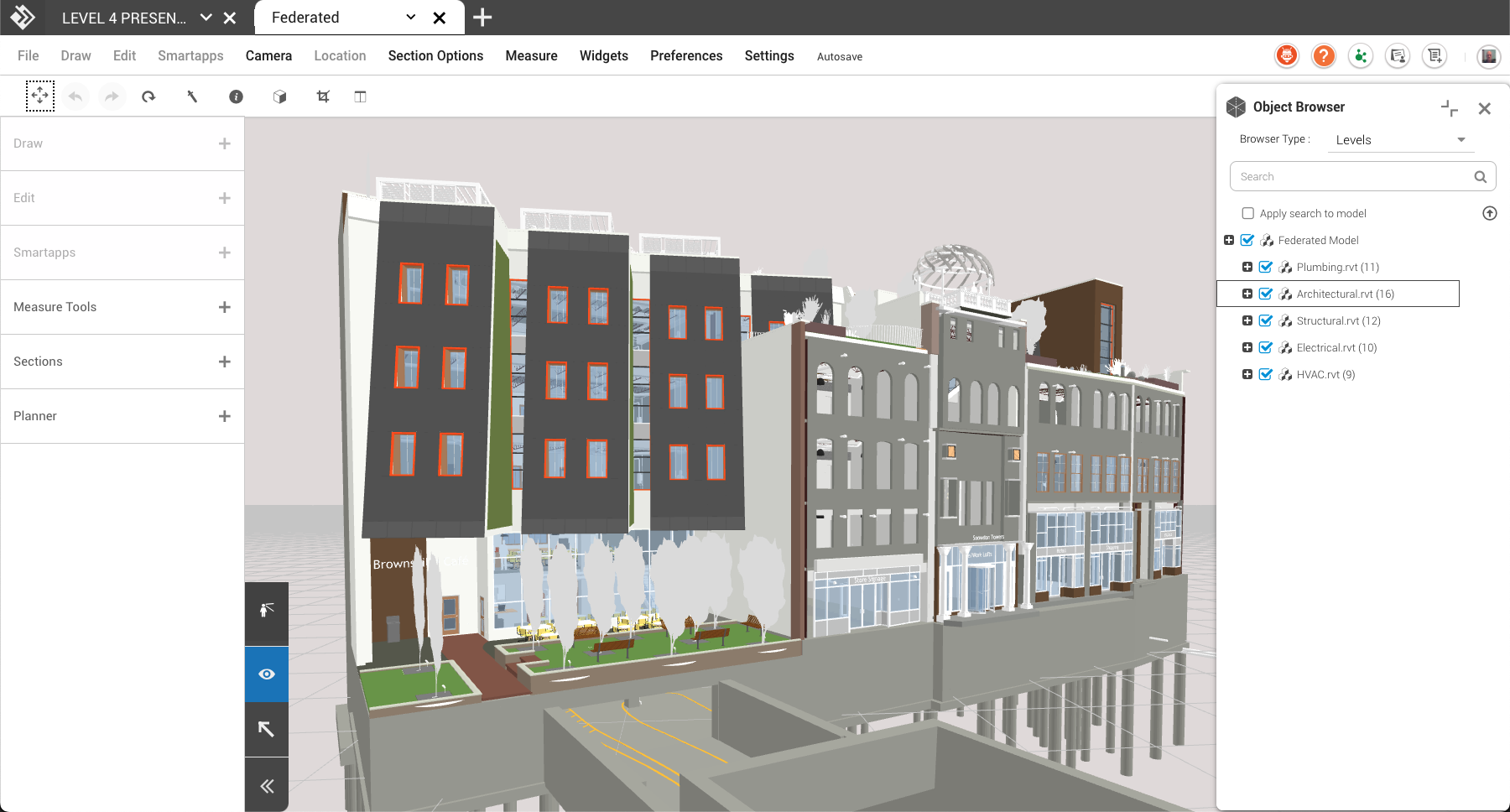
Task: Open the Widgets menu
Action: [x=603, y=56]
